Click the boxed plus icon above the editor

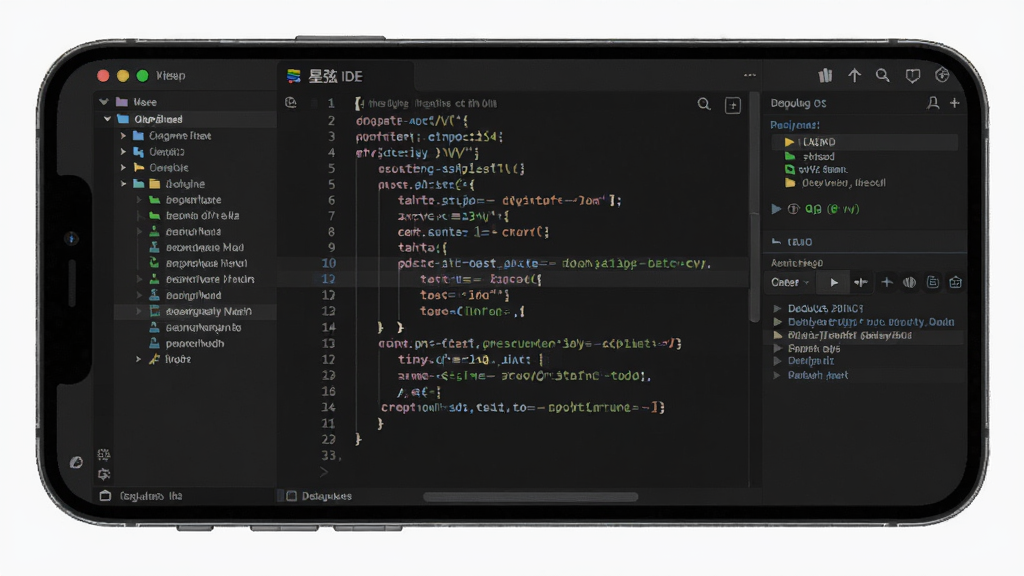(x=733, y=105)
